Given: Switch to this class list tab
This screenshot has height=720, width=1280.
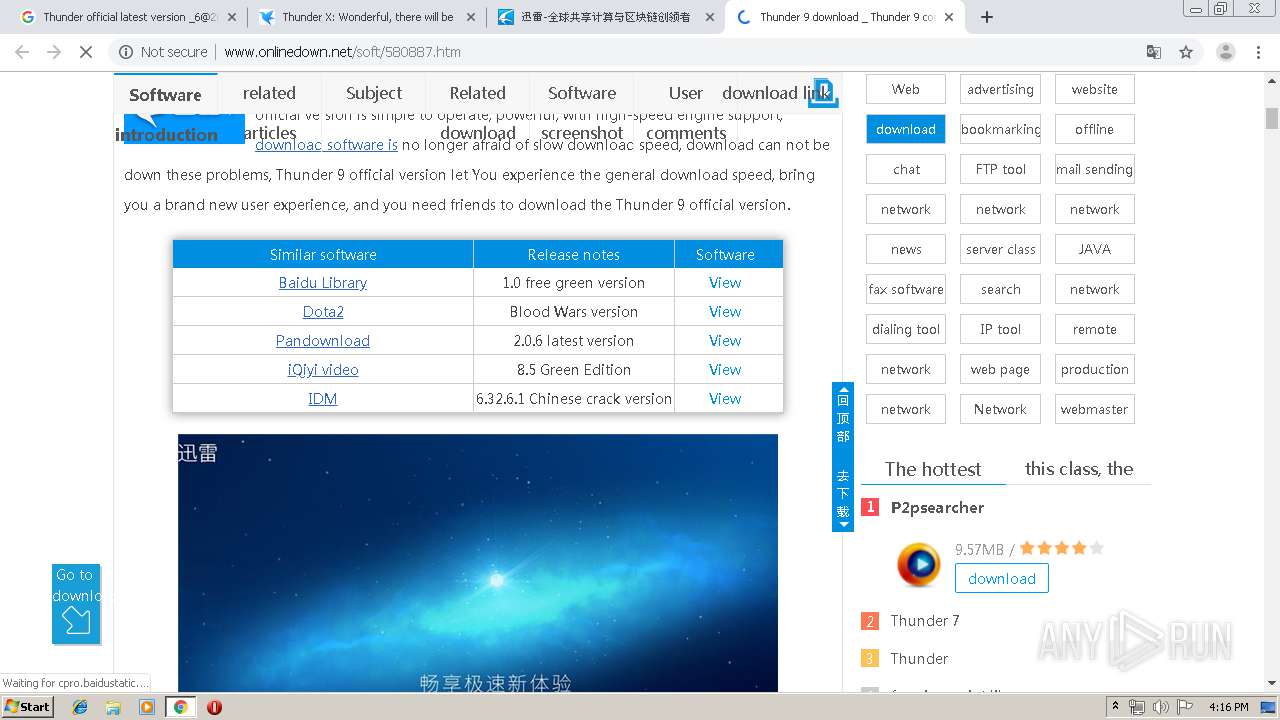Looking at the screenshot, I should (x=1079, y=469).
